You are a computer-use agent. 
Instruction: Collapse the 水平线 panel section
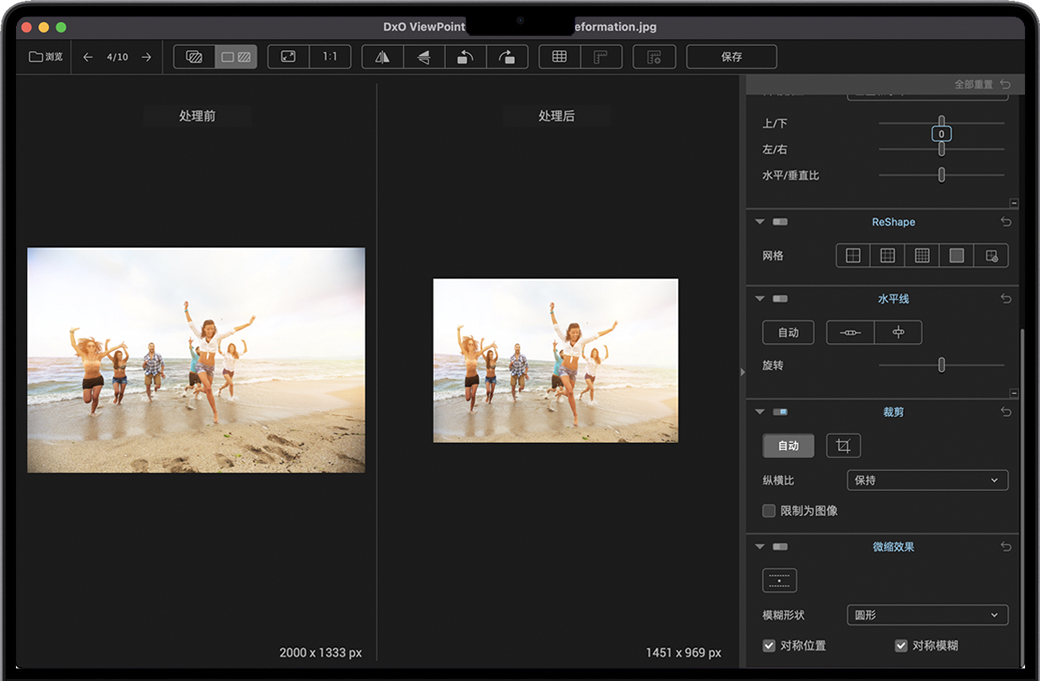tap(759, 299)
